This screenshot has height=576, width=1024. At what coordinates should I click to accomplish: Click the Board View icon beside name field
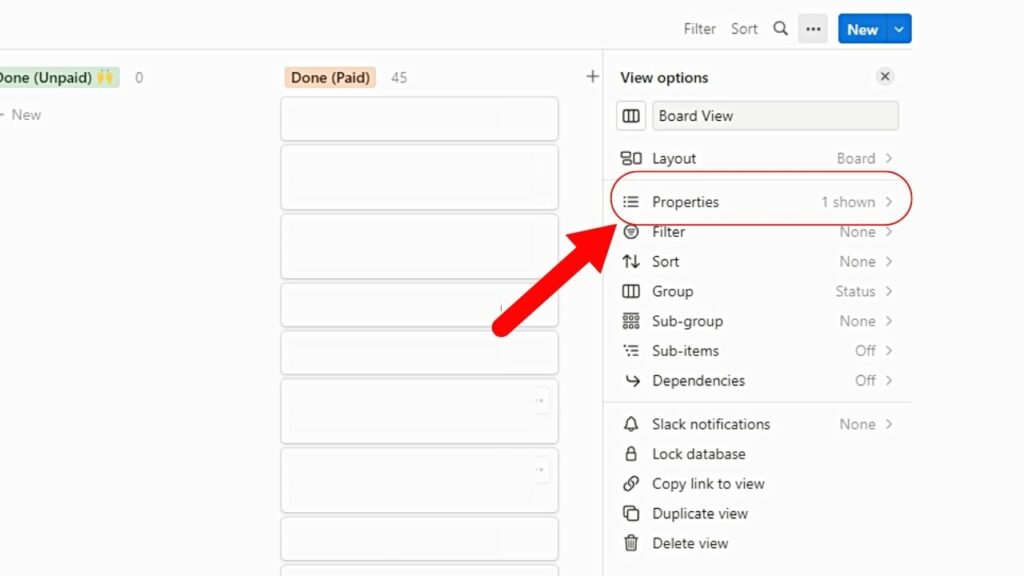pyautogui.click(x=631, y=116)
